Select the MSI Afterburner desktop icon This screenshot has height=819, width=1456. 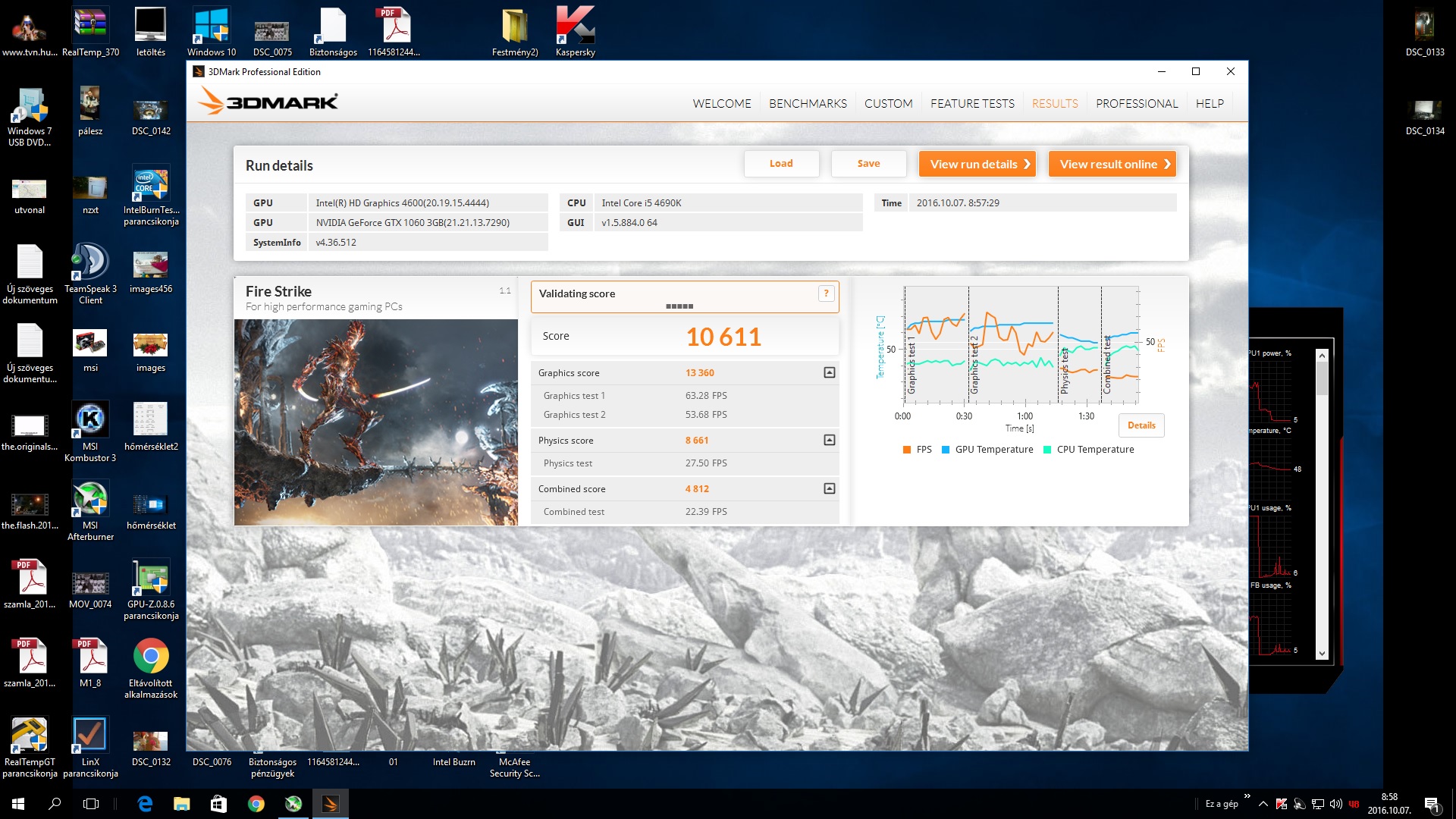click(x=90, y=511)
